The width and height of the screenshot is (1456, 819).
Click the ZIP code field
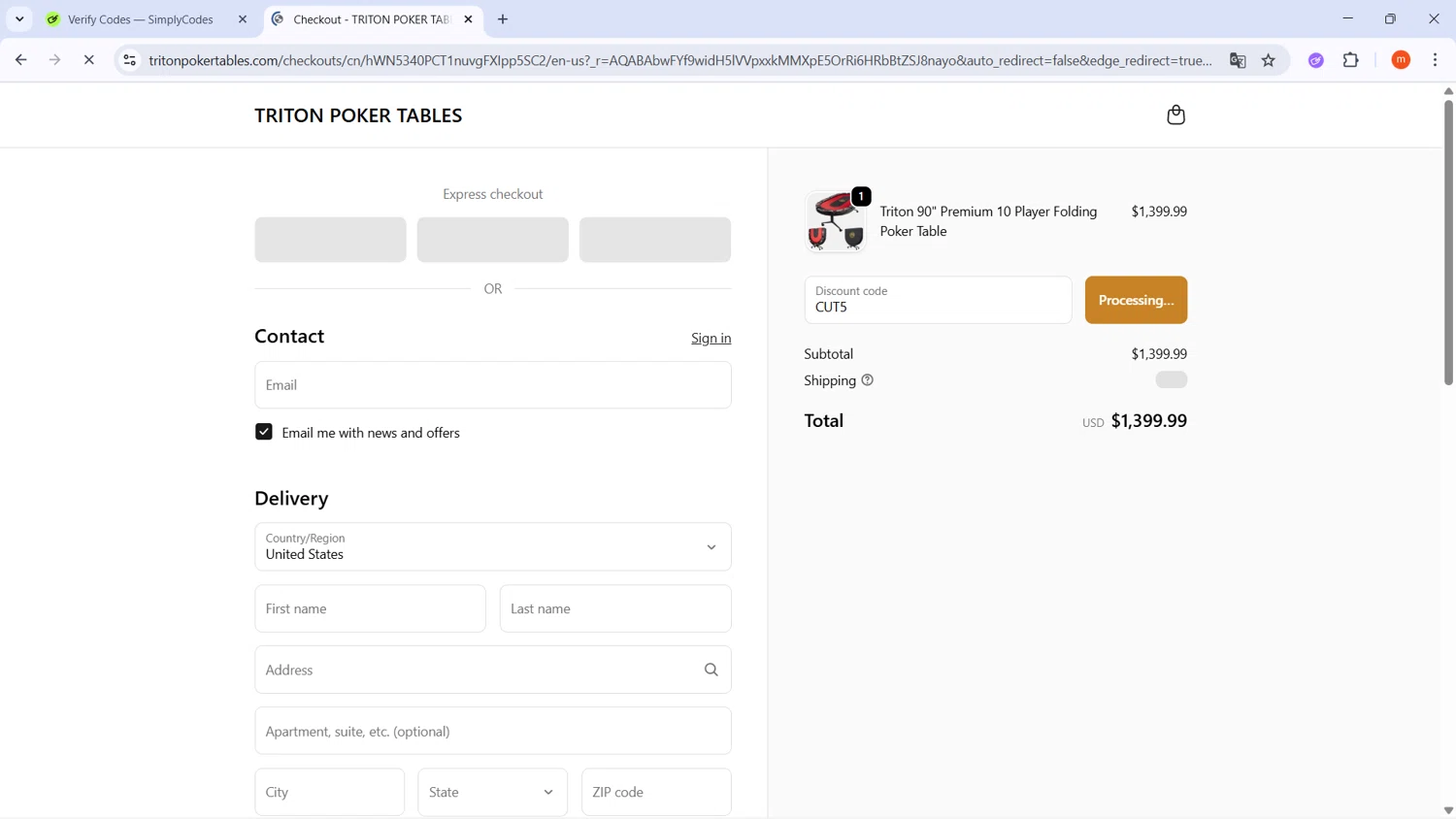(x=656, y=793)
